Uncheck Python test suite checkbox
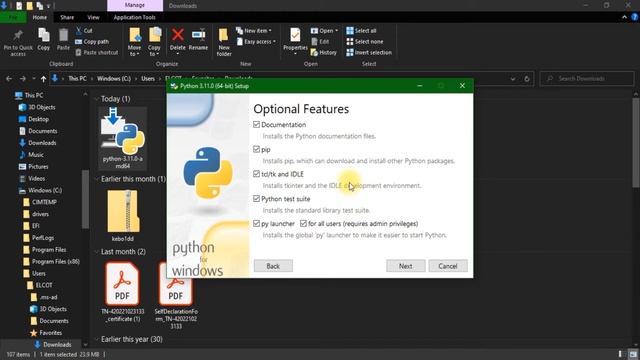Viewport: 640px width, 360px height. point(256,199)
